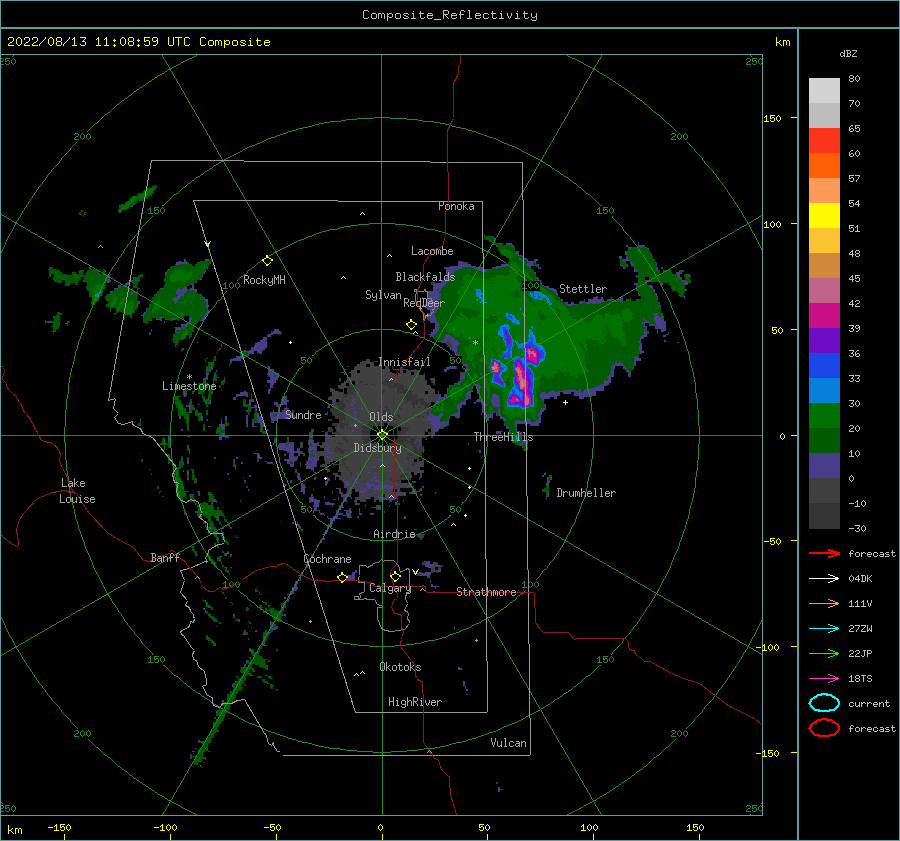
Task: Click the magenta 42-39 dBZ color swatch
Action: (824, 316)
